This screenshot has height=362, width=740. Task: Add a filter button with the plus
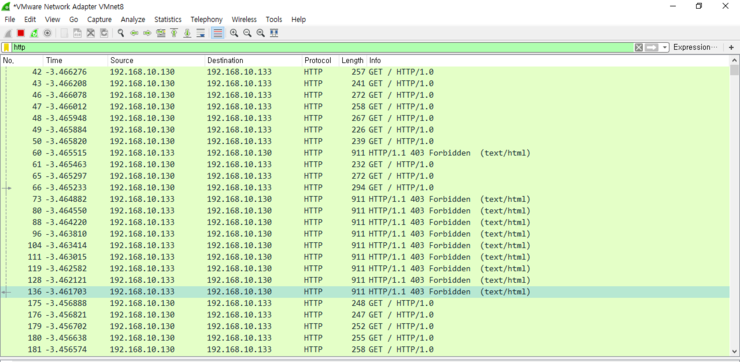731,47
